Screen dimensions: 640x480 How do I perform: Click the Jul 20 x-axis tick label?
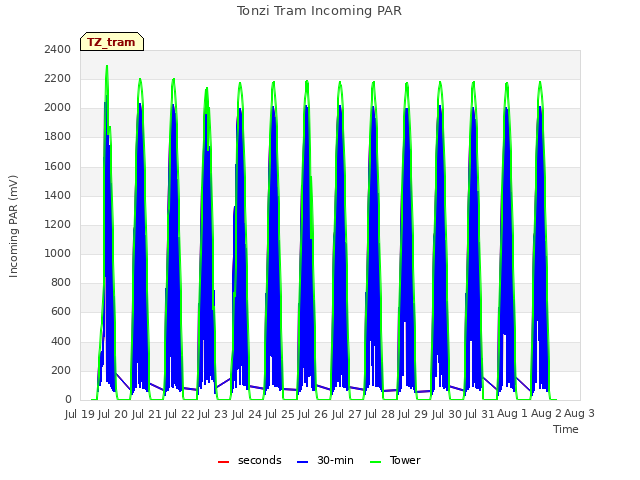(x=113, y=414)
